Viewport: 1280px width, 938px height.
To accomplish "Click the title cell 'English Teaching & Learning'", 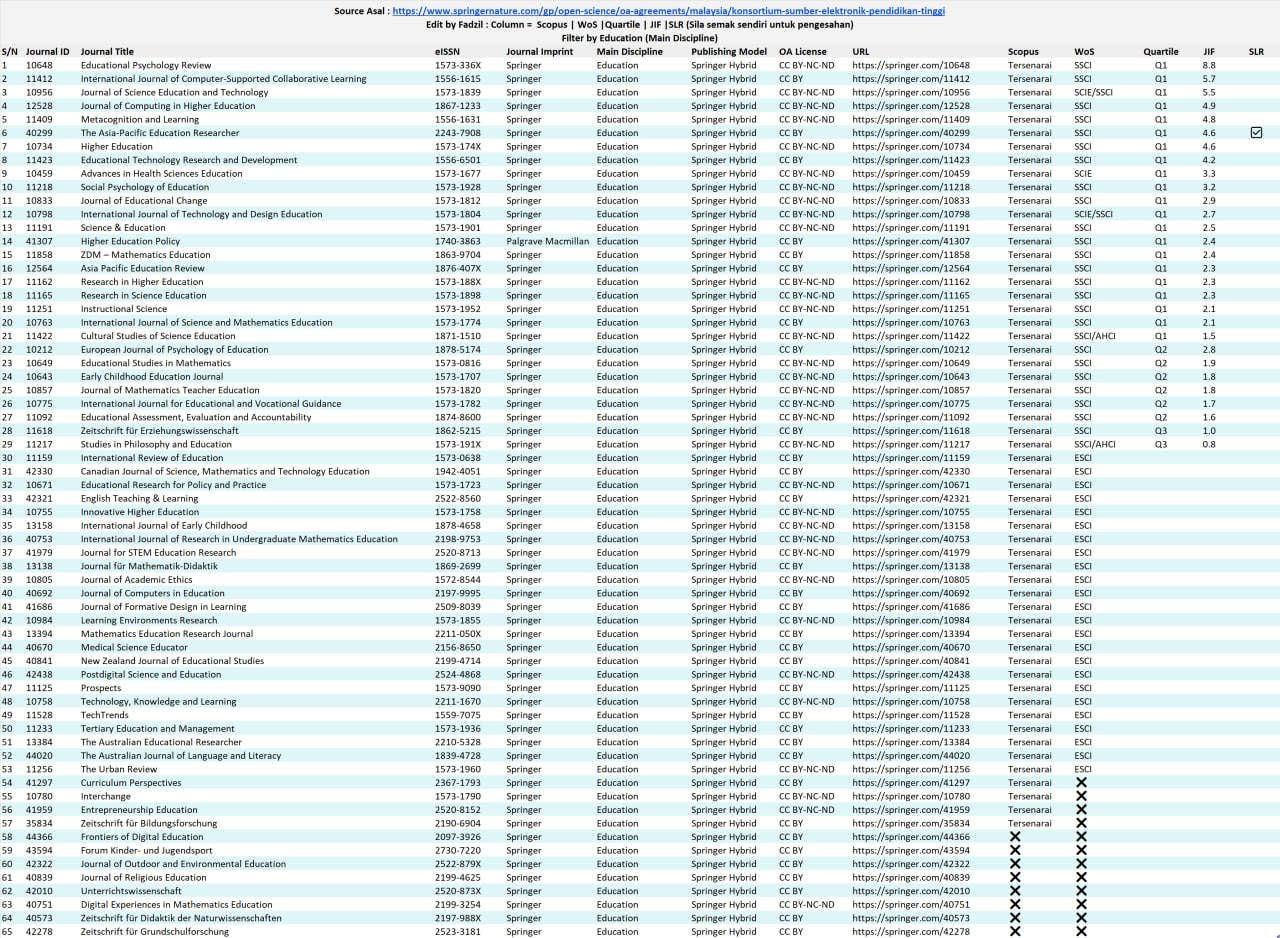I will pyautogui.click(x=140, y=498).
